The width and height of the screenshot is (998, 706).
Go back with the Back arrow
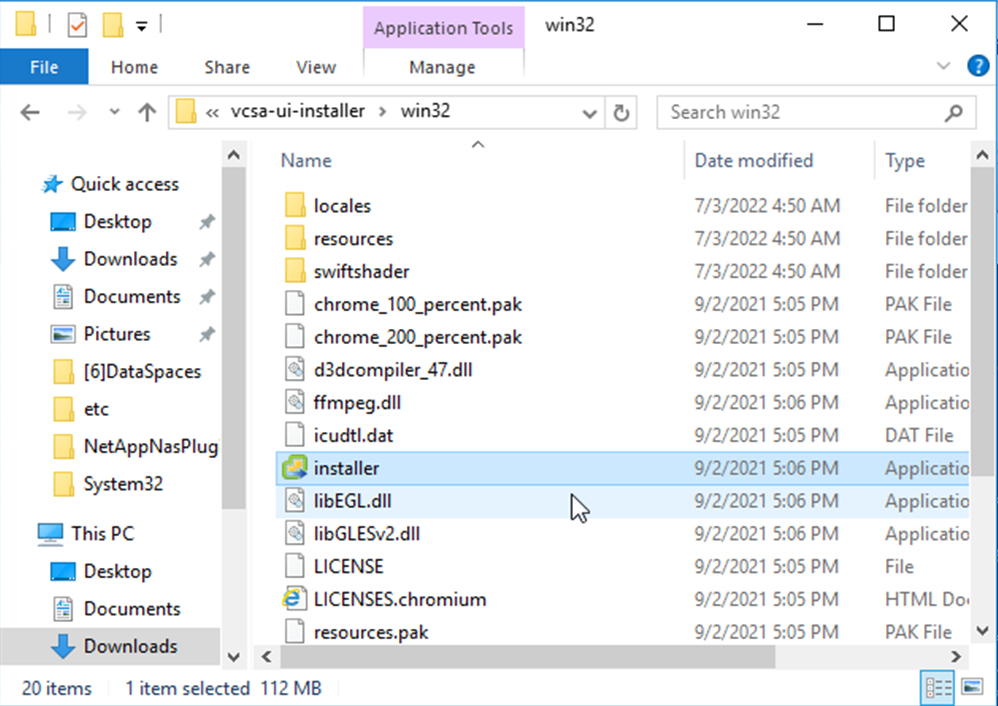(30, 113)
